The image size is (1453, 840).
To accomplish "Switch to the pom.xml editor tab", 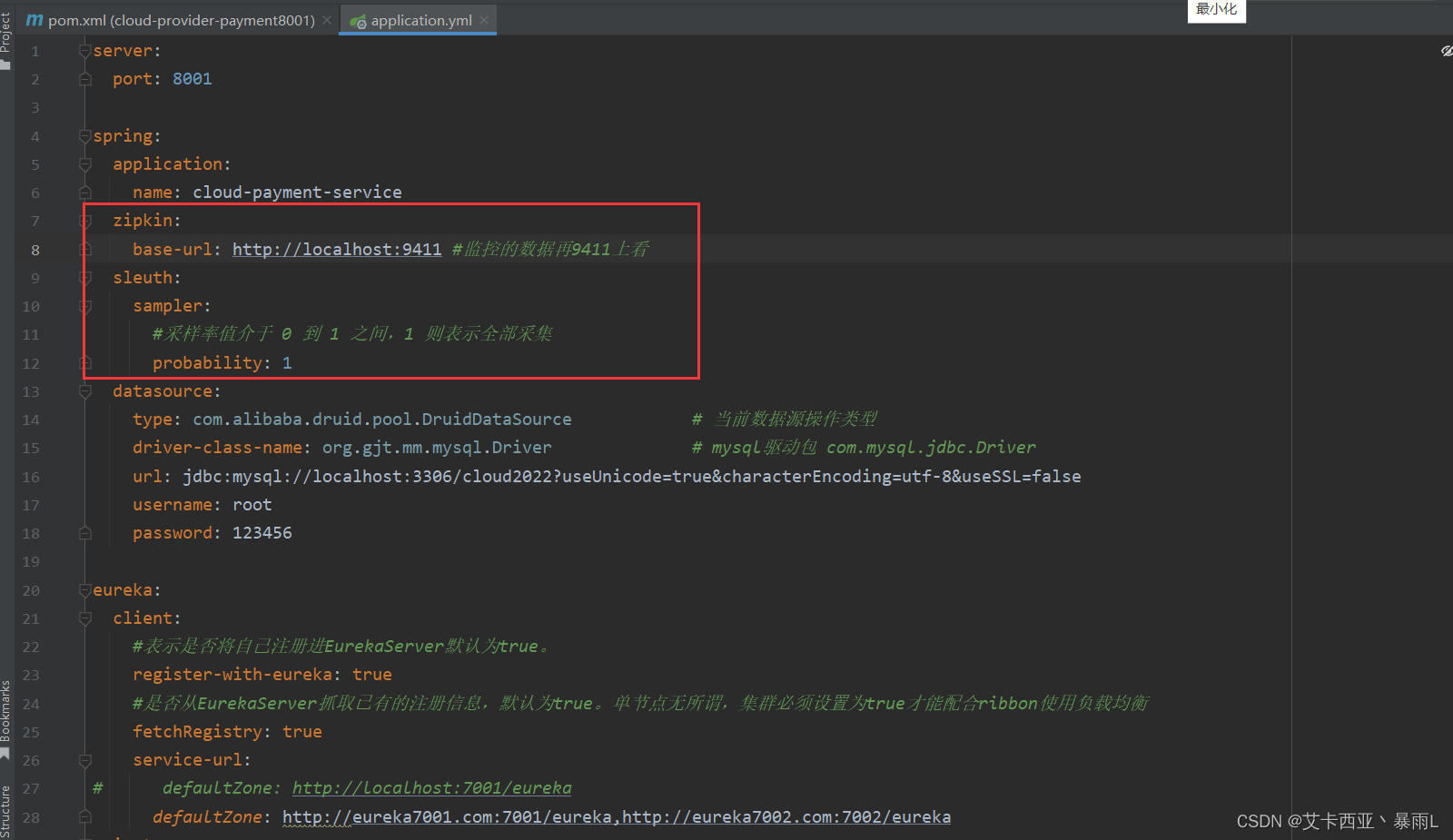I will [171, 20].
